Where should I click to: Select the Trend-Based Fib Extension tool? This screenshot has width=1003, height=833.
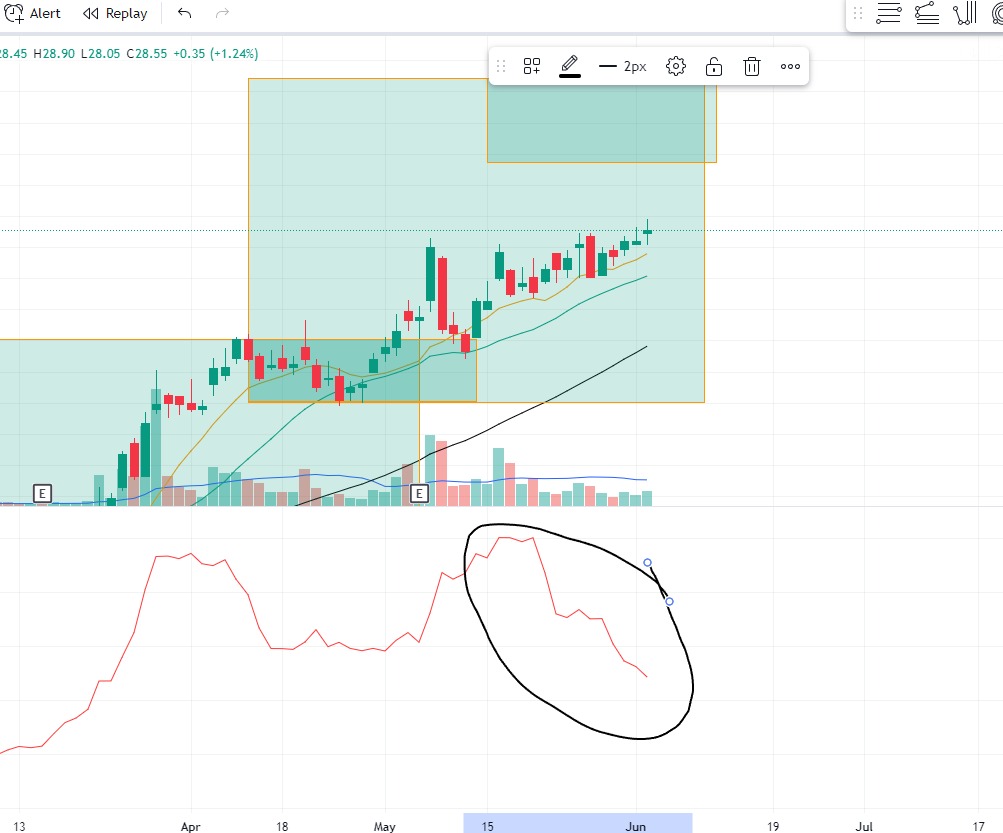[x=926, y=13]
